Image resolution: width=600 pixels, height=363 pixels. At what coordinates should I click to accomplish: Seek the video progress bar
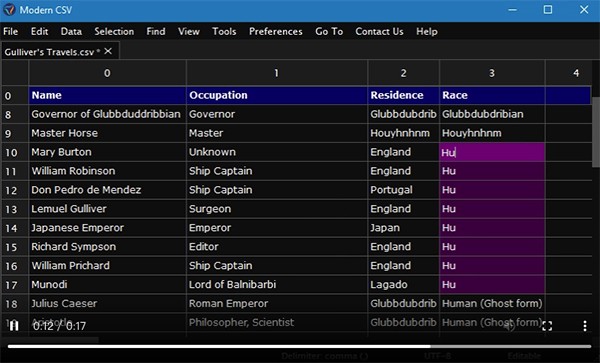(x=299, y=347)
